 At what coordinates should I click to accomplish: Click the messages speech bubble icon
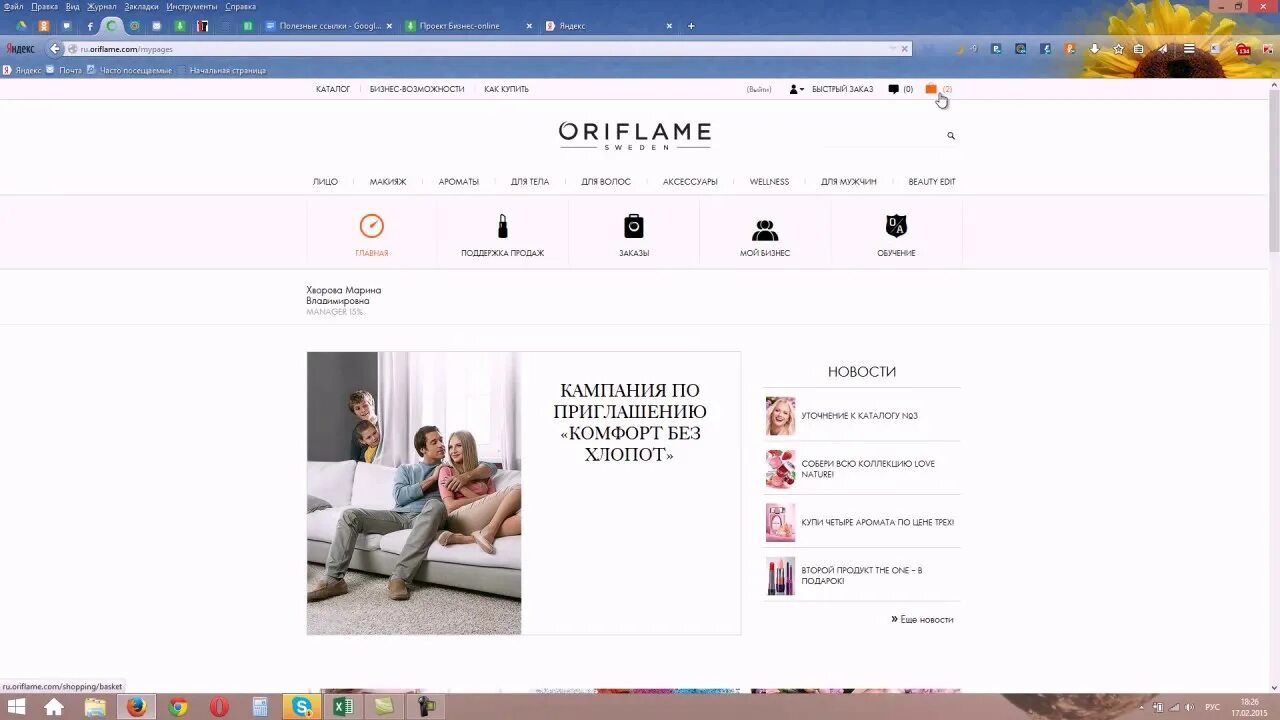893,89
